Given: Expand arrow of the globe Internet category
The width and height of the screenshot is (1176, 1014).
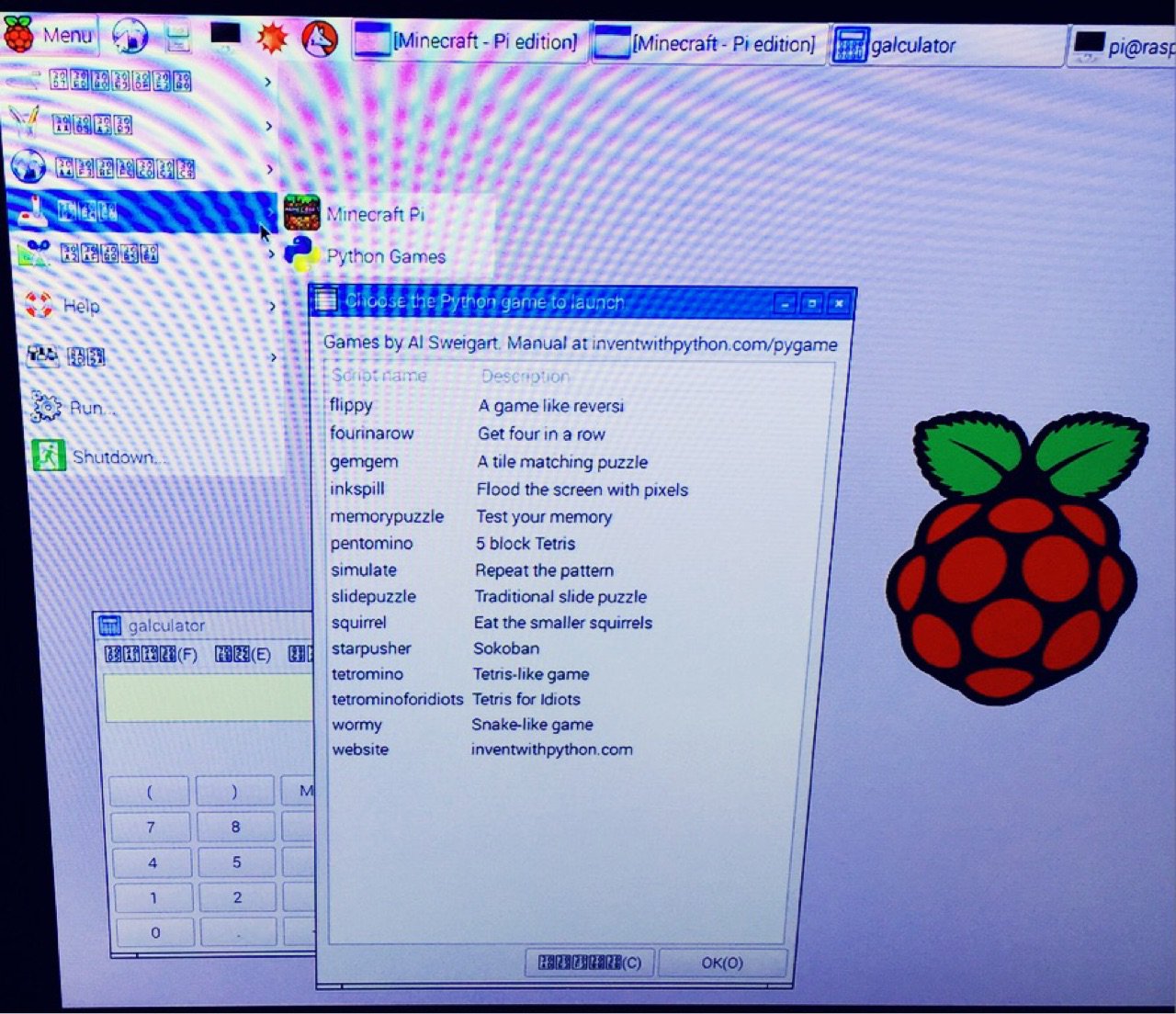Looking at the screenshot, I should [x=269, y=169].
